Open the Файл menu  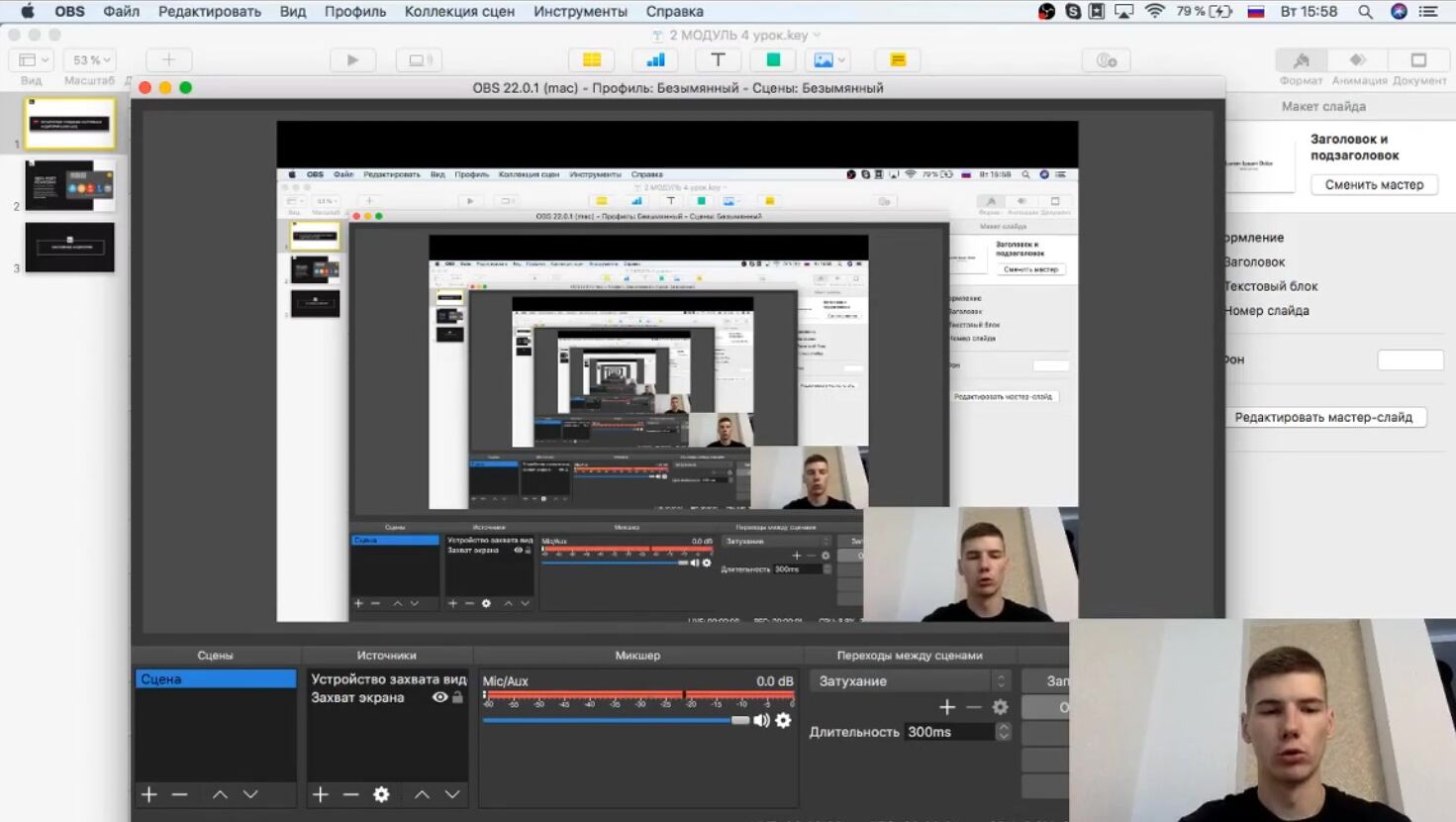(122, 12)
